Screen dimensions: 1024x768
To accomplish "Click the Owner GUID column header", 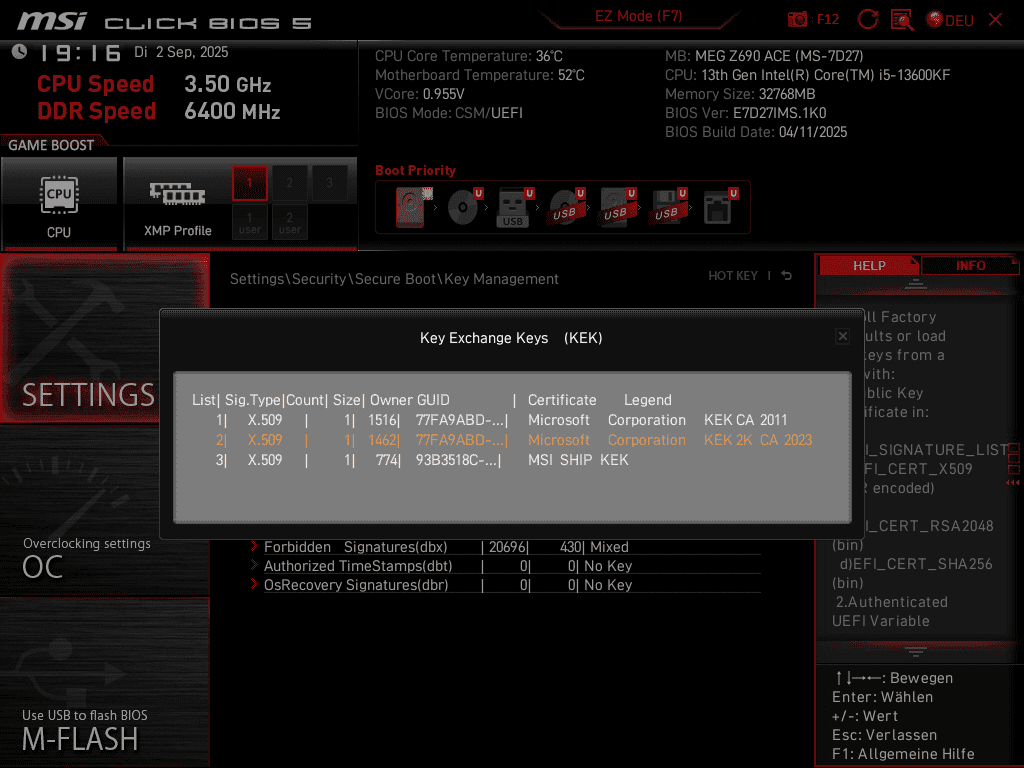I will point(409,400).
